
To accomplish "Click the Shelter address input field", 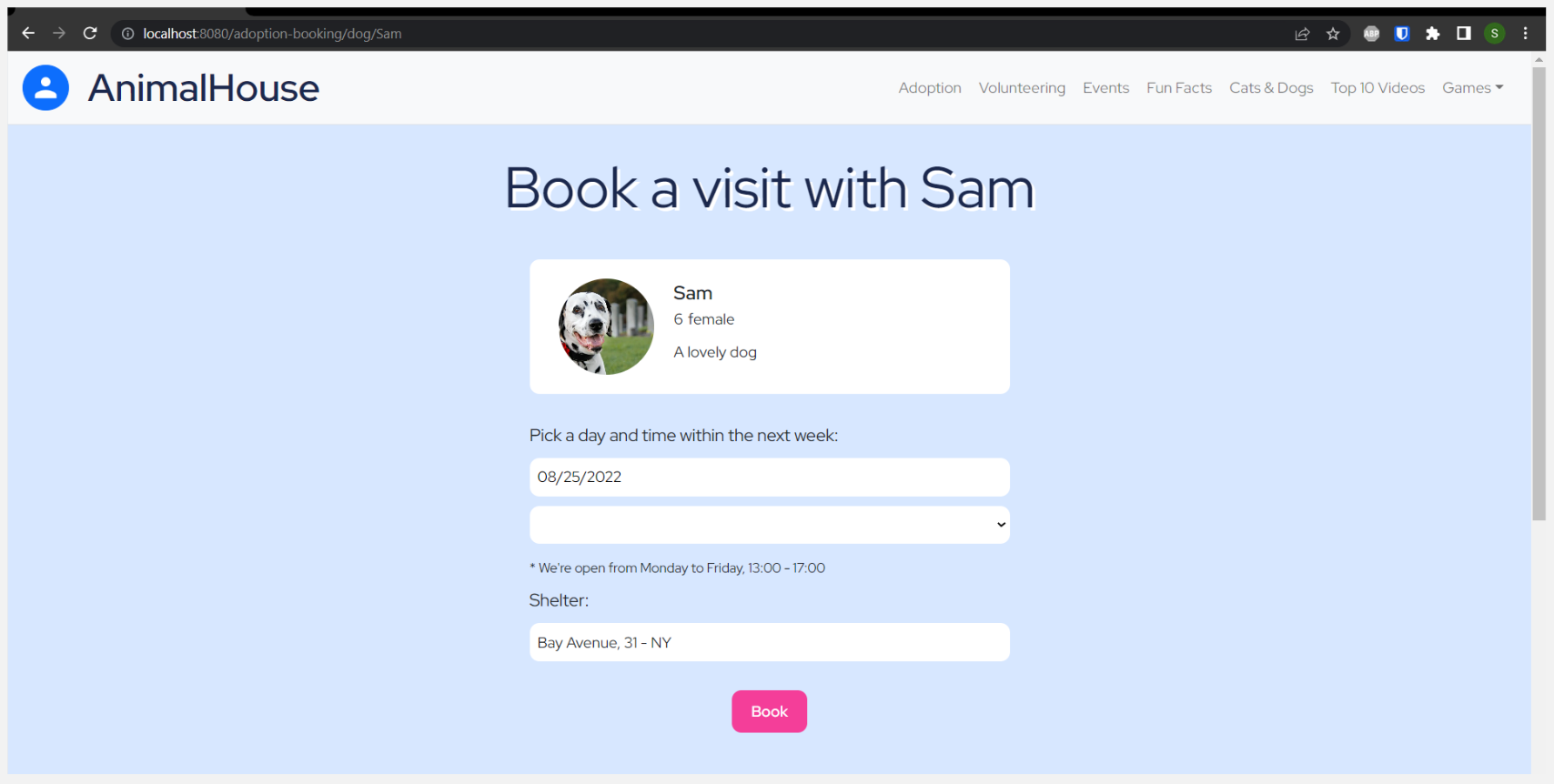I will [770, 642].
